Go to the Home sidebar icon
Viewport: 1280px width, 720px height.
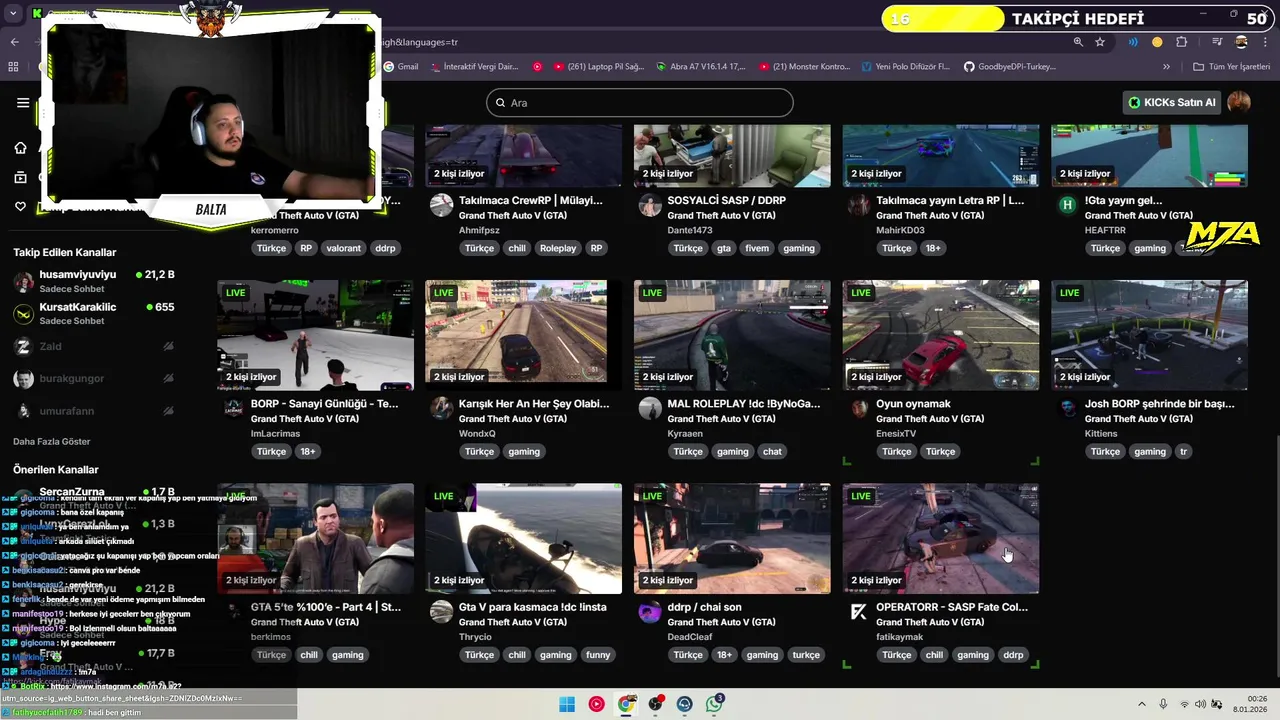coord(20,148)
